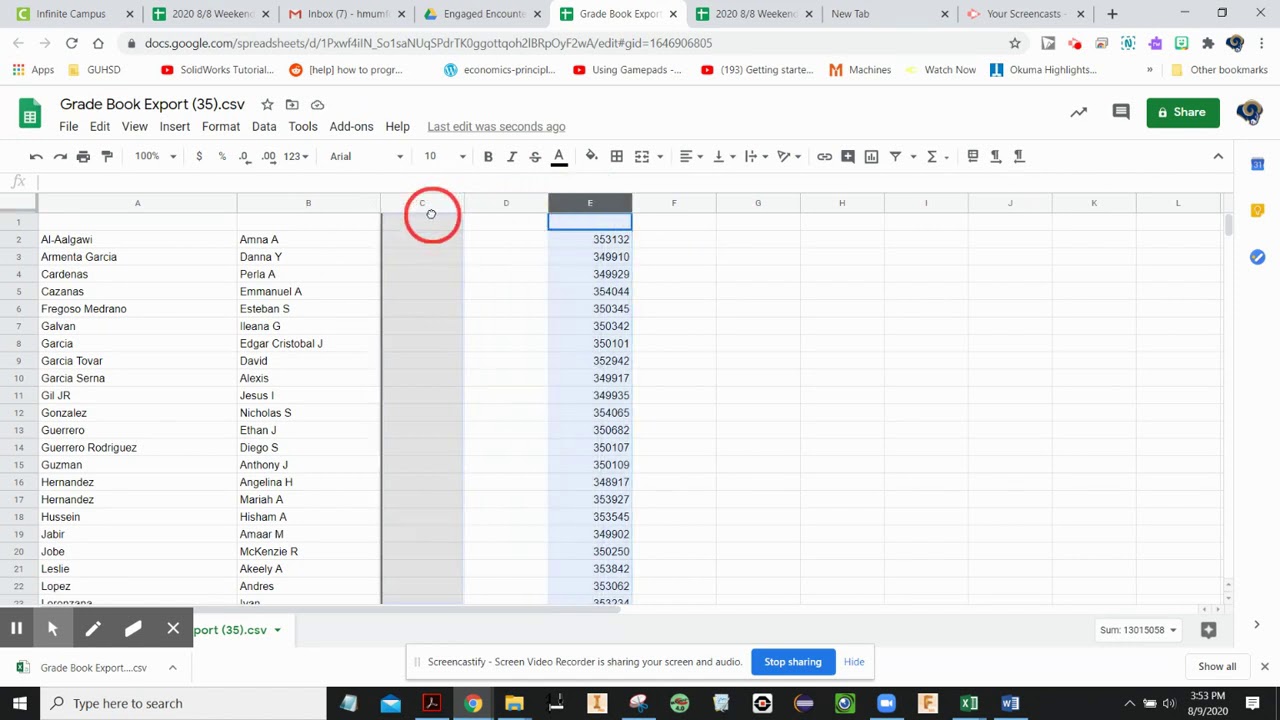This screenshot has width=1280, height=720.
Task: Format the cell as currency
Action: point(199,156)
